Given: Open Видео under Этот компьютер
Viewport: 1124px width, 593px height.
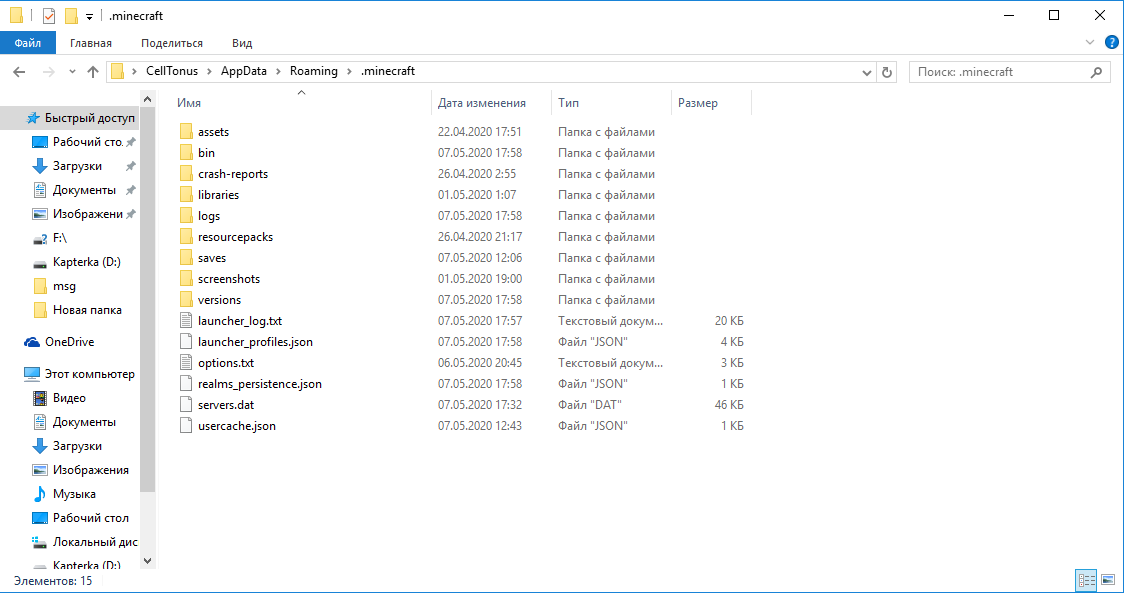Looking at the screenshot, I should (x=59, y=398).
